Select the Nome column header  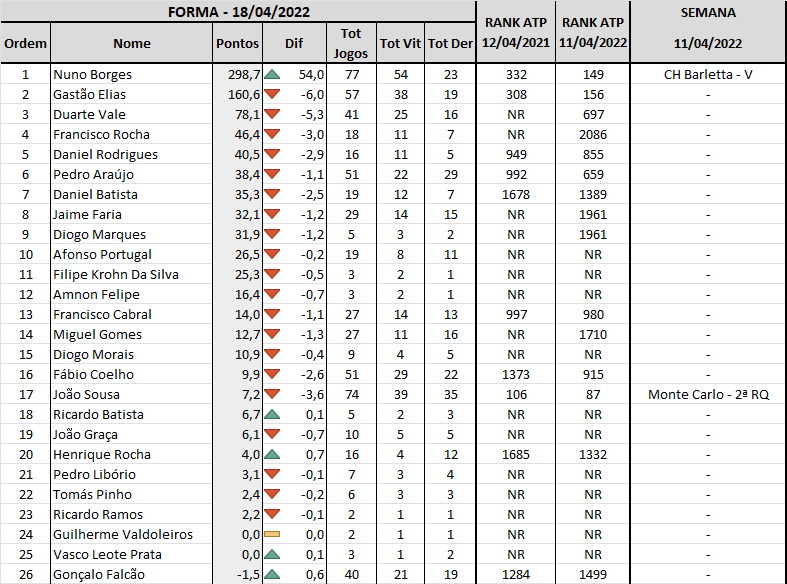point(132,43)
